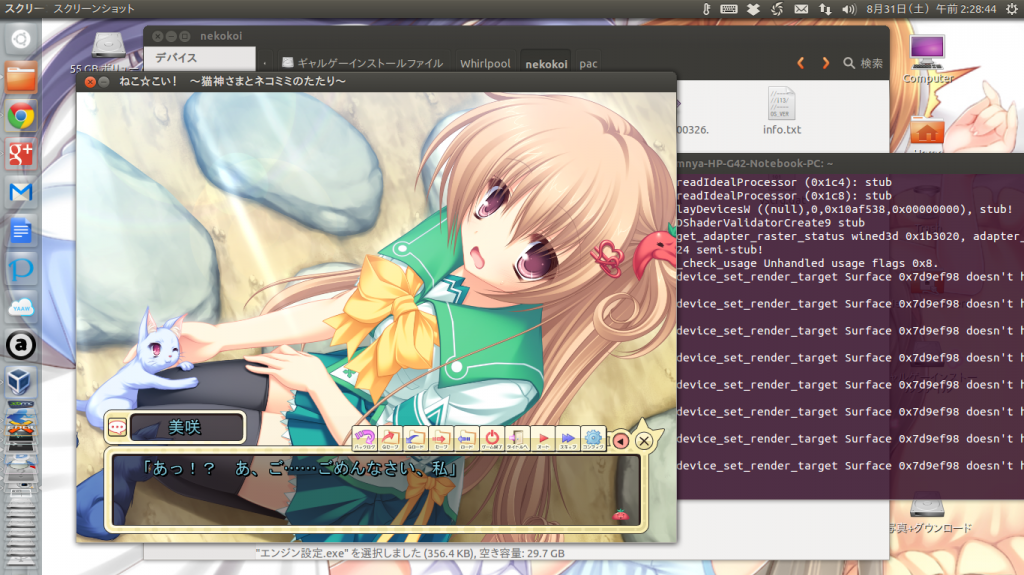1024x575 pixels.
Task: Click the tomato cursor in message window
Action: tap(620, 515)
